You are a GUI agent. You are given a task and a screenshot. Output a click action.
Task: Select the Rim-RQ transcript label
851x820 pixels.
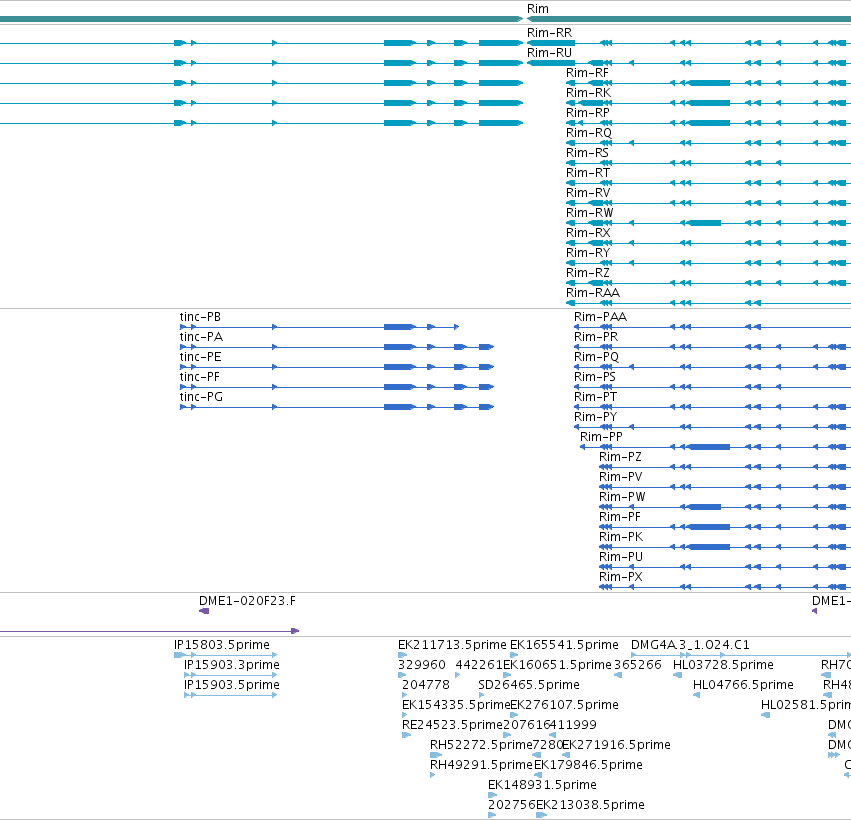point(589,133)
